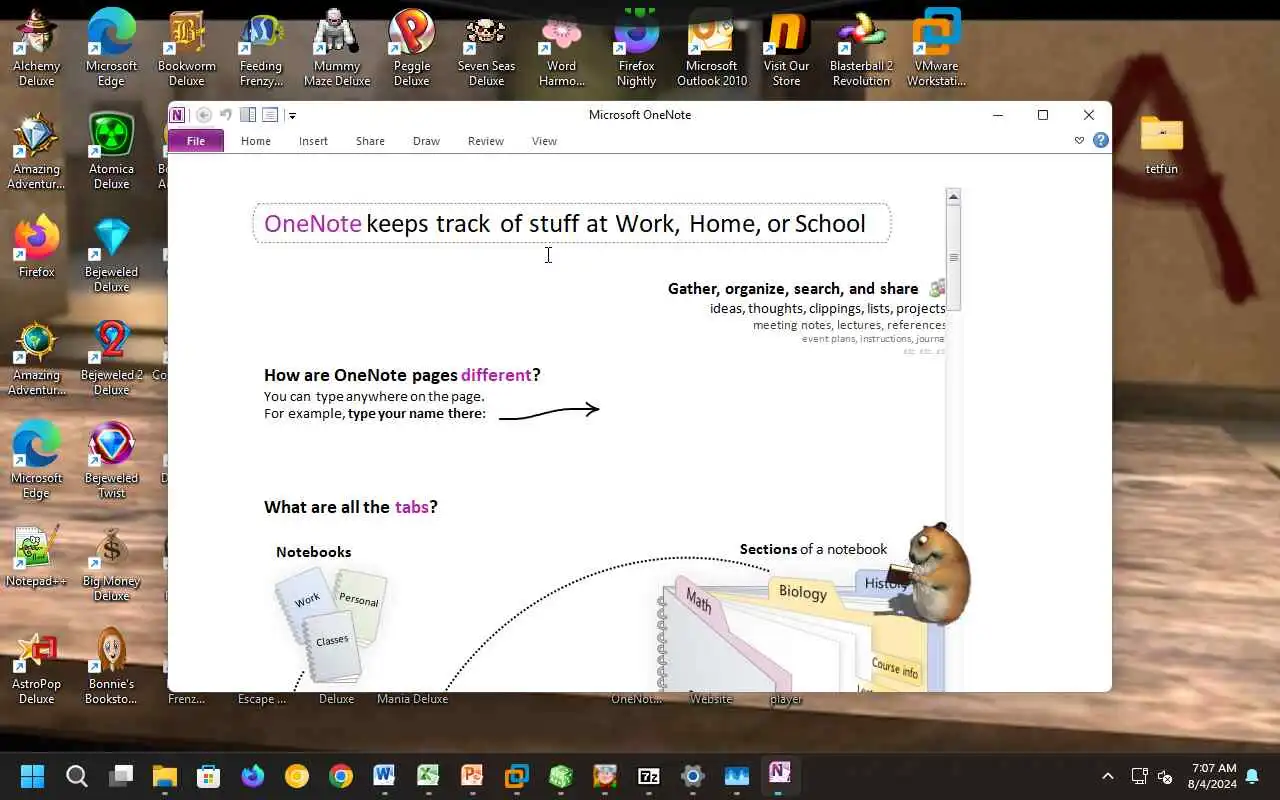Expand the ribbon using the chevron arrow
This screenshot has width=1280, height=800.
point(1079,141)
